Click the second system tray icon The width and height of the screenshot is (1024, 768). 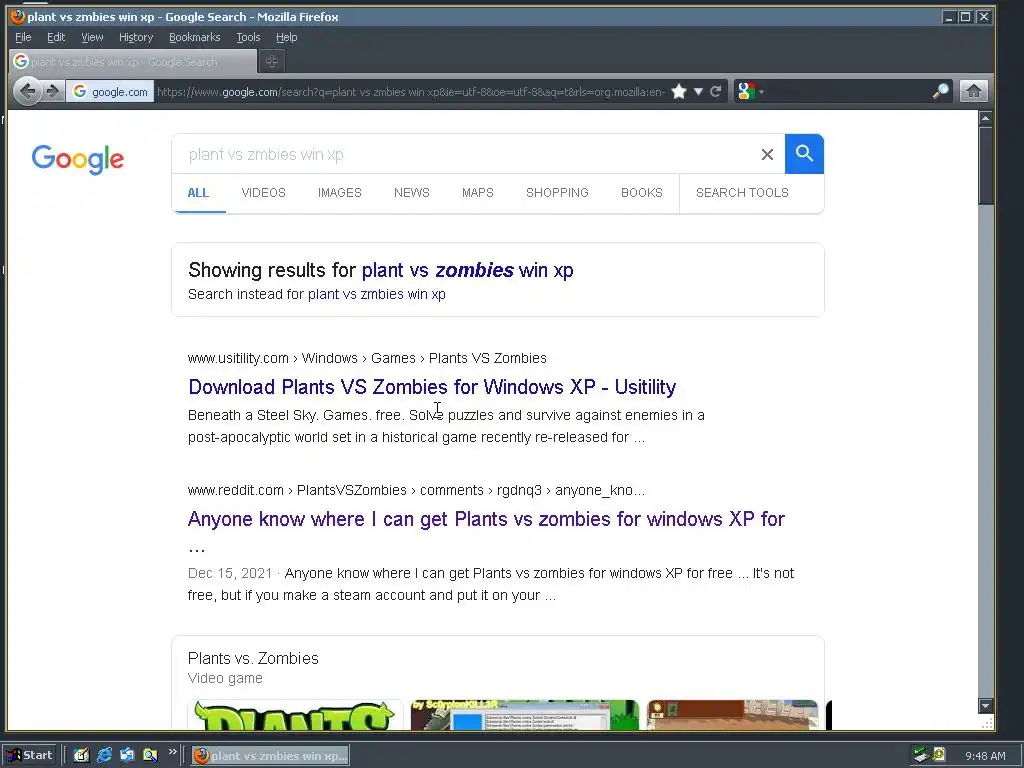point(938,755)
